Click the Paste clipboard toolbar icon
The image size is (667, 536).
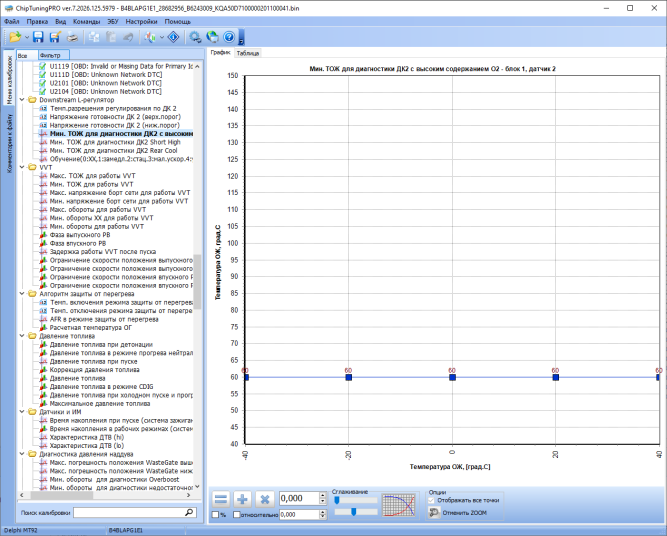[x=111, y=37]
